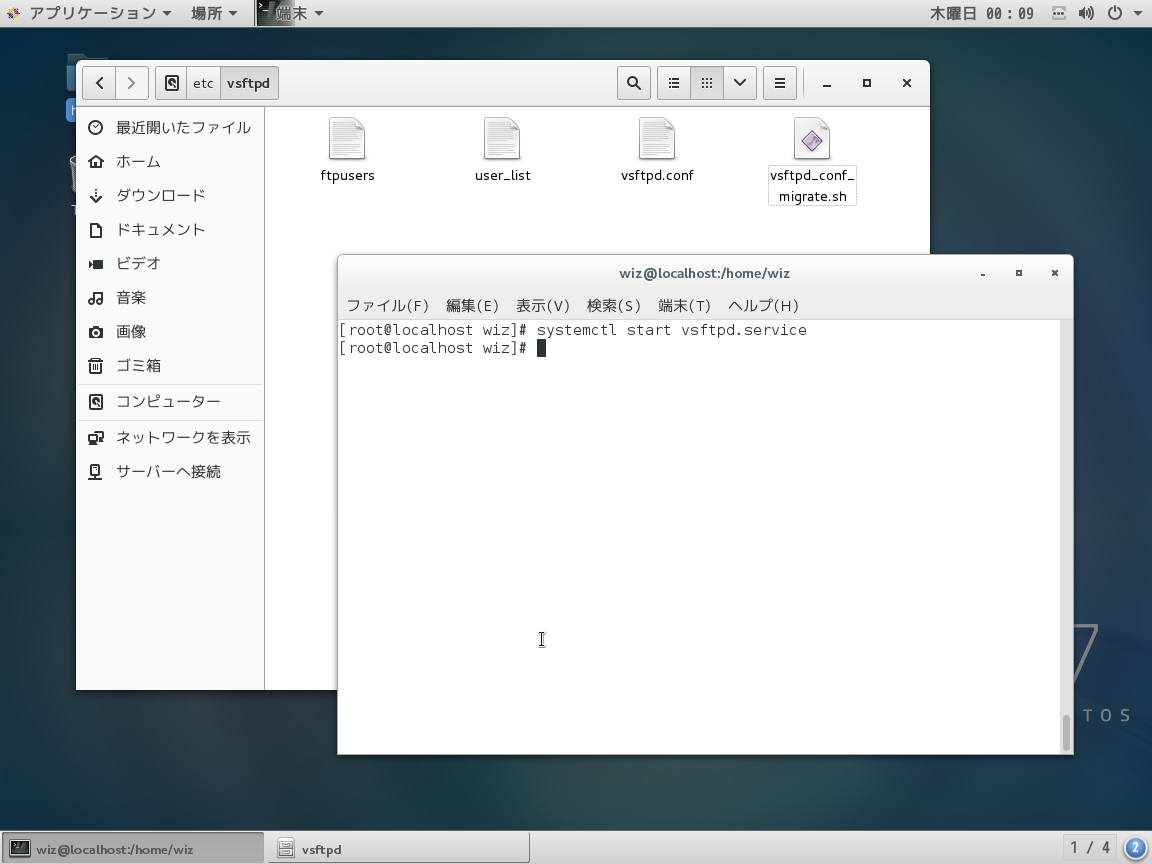This screenshot has height=864, width=1152.
Task: Click workspace switcher 1 / 4
Action: coord(1090,848)
